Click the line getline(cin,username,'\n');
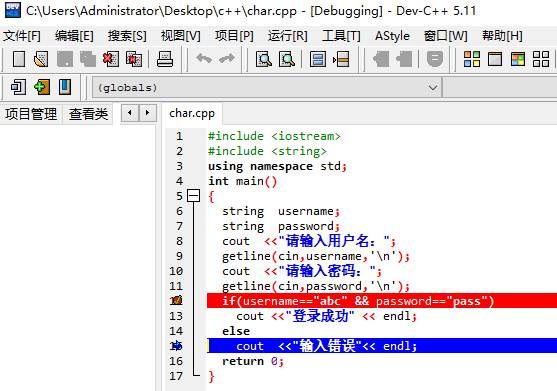Viewport: 557px width, 391px height. [x=316, y=256]
